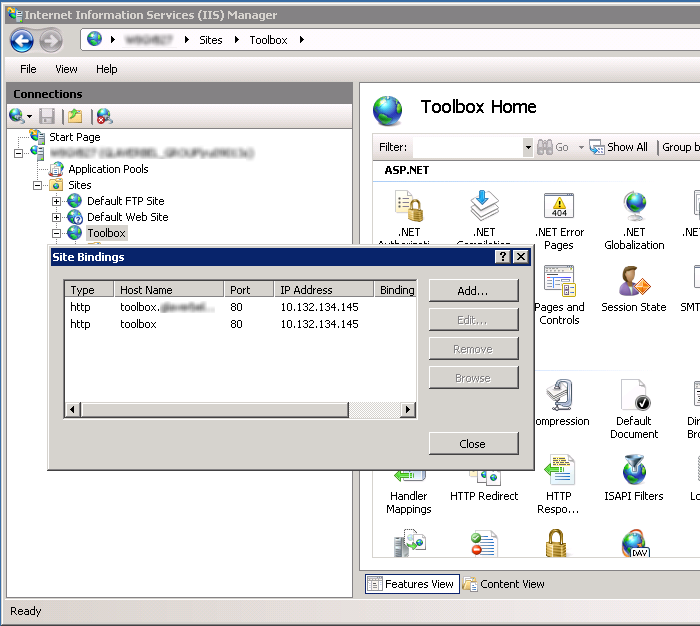Close the Site Bindings dialog with Close button
Image resolution: width=700 pixels, height=626 pixels.
point(473,444)
